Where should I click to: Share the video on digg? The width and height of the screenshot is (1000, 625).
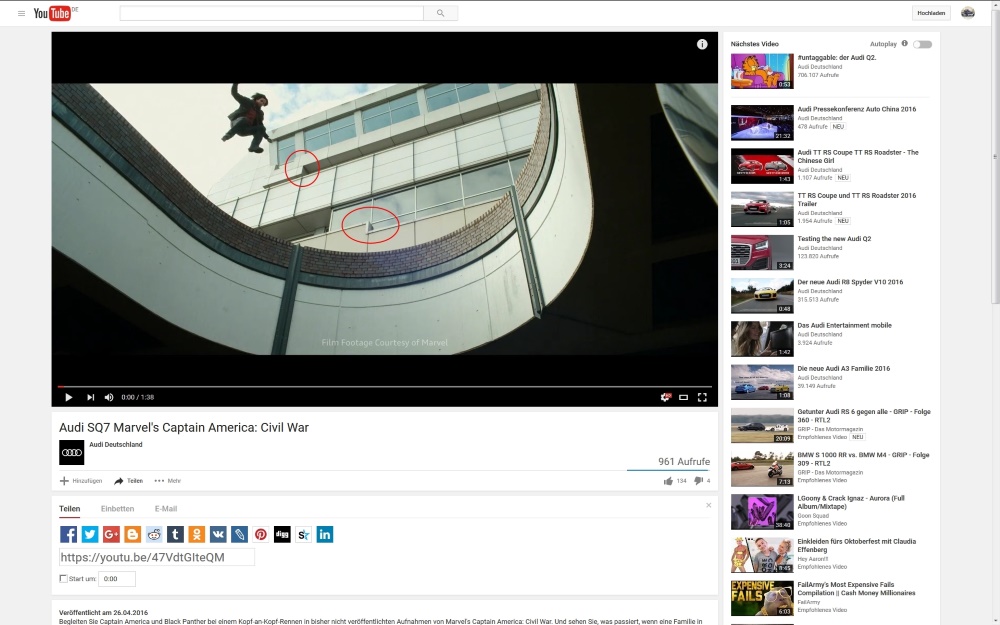point(282,534)
